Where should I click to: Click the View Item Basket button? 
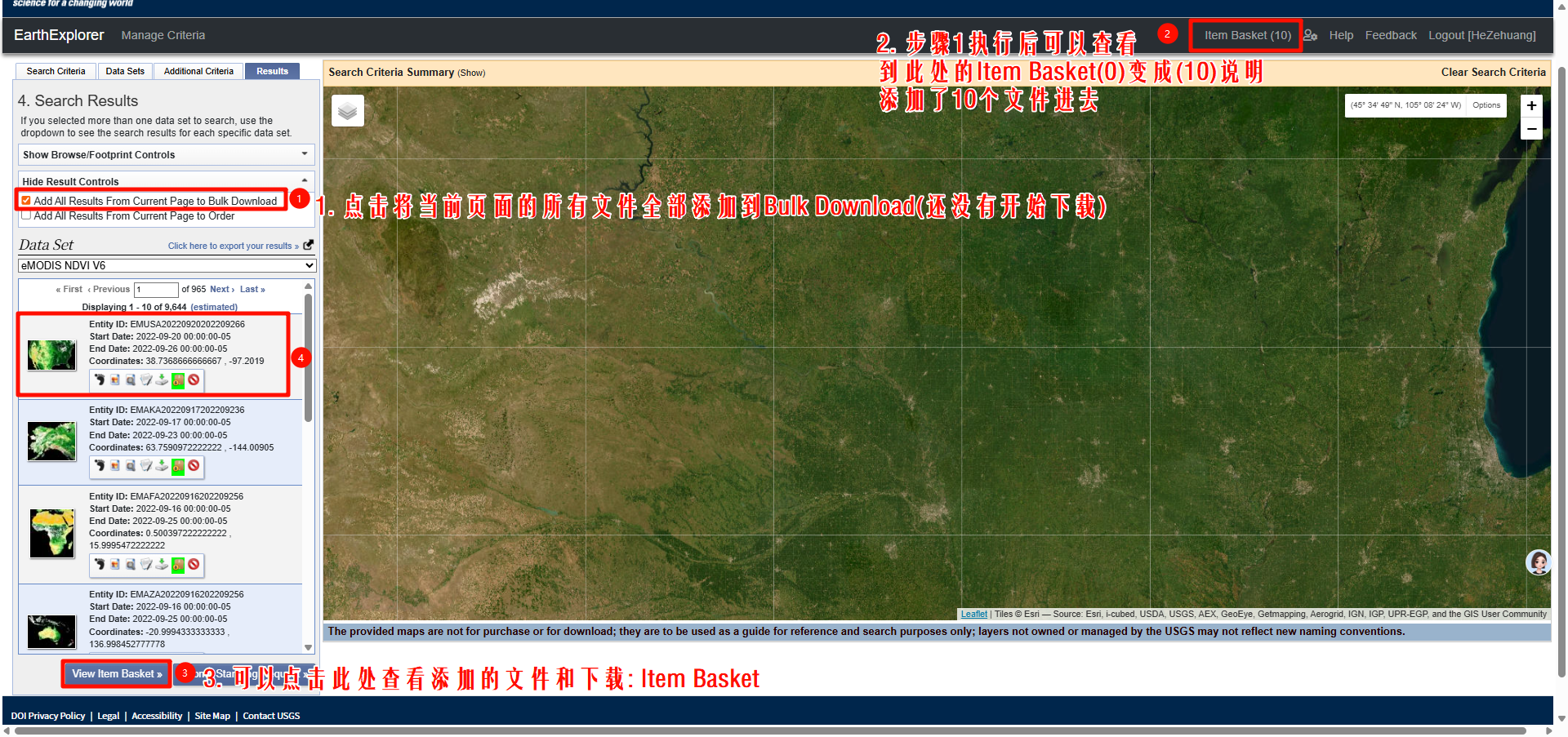tap(117, 673)
